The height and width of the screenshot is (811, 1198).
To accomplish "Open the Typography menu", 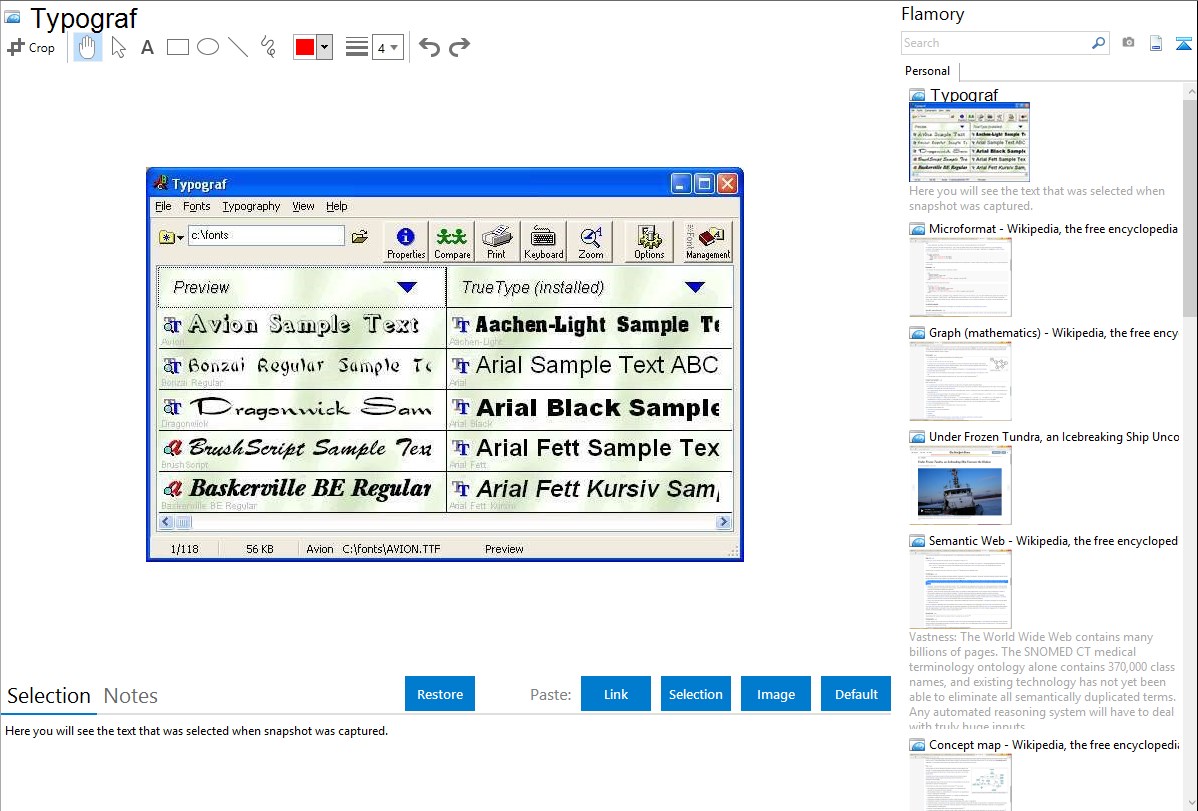I will (251, 206).
